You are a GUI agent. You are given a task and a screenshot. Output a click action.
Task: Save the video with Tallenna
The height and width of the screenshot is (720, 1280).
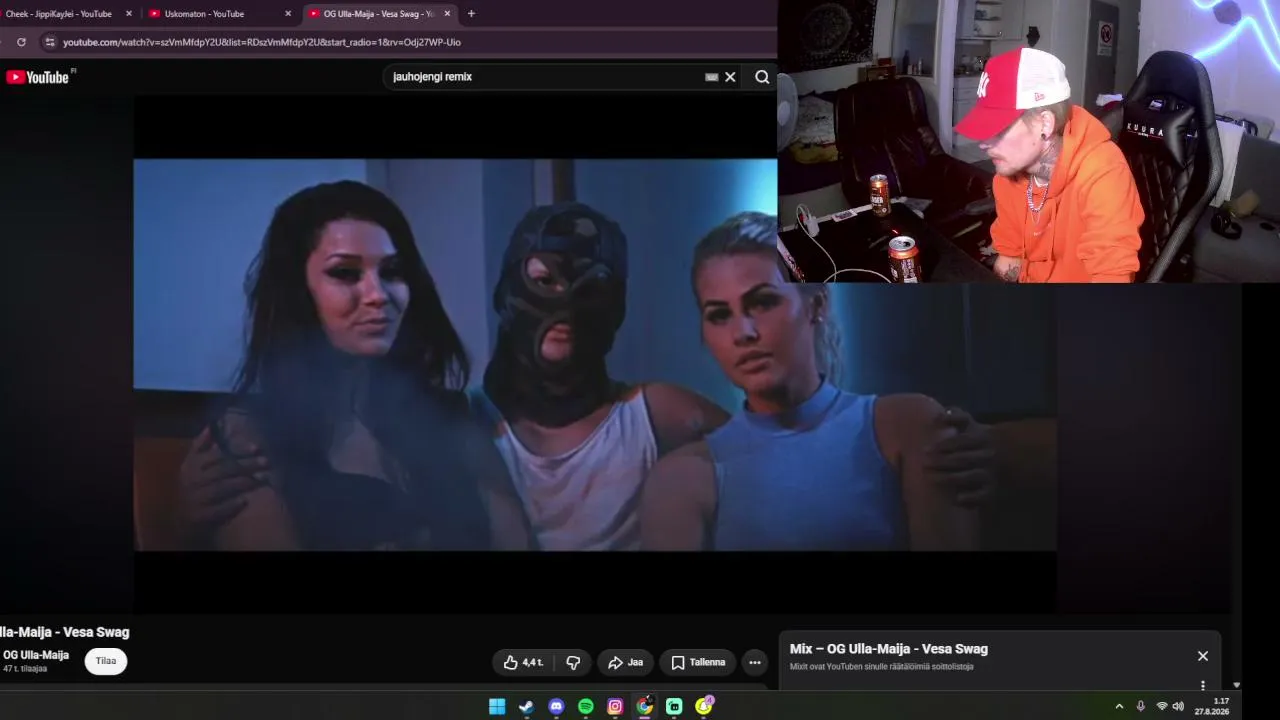pos(698,662)
